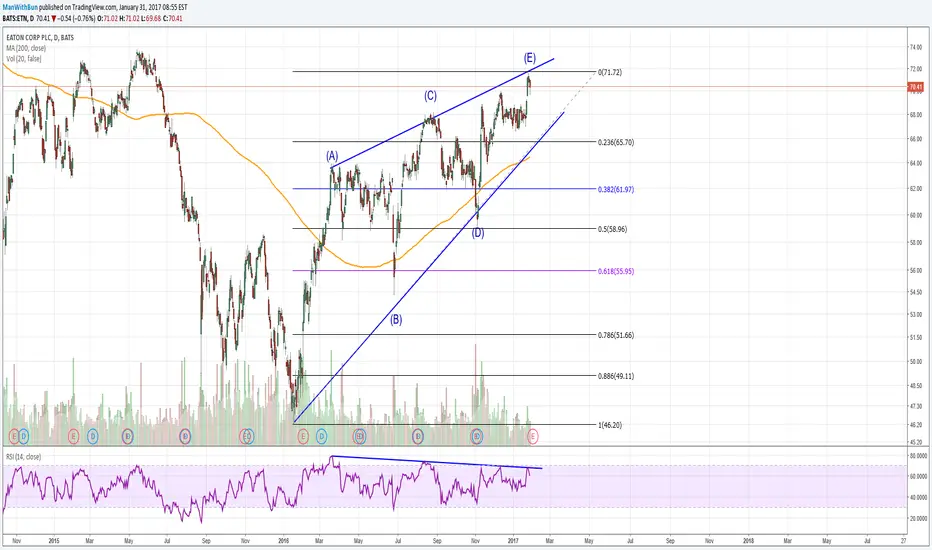Click the current price tag 70.41 on axis
The height and width of the screenshot is (550, 932).
tap(915, 87)
